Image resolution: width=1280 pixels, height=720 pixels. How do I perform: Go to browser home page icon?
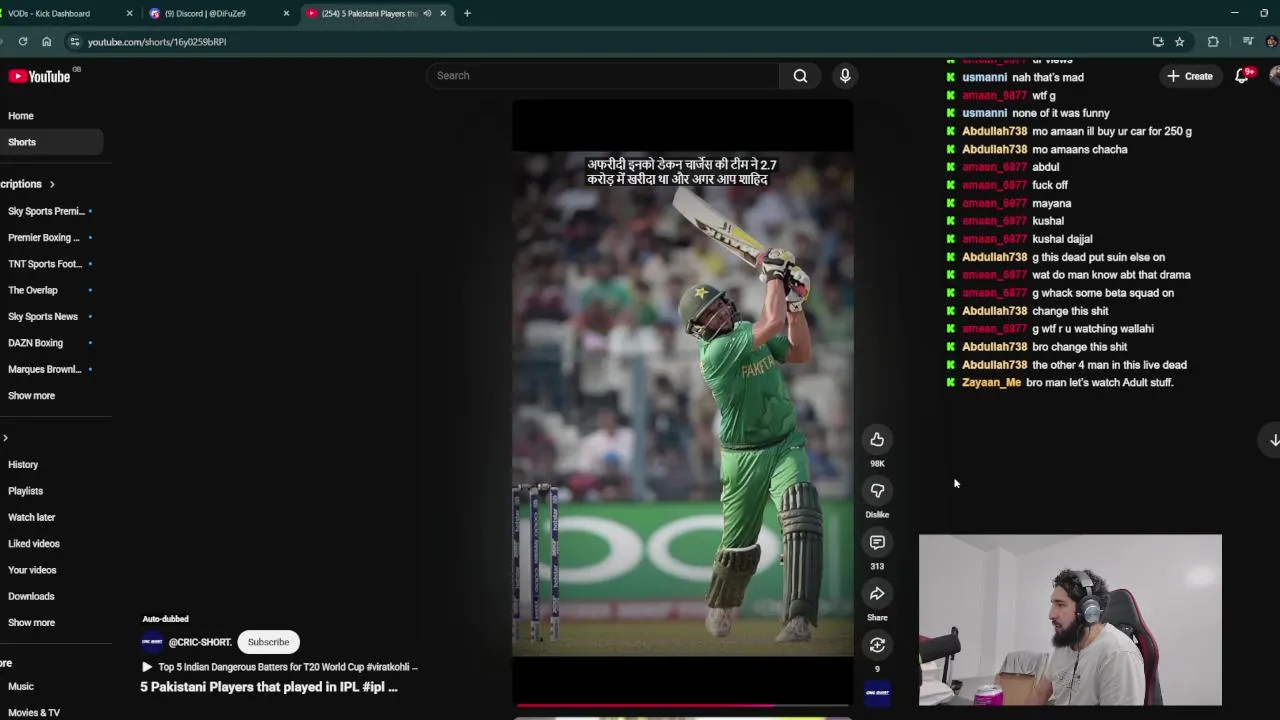(x=47, y=42)
